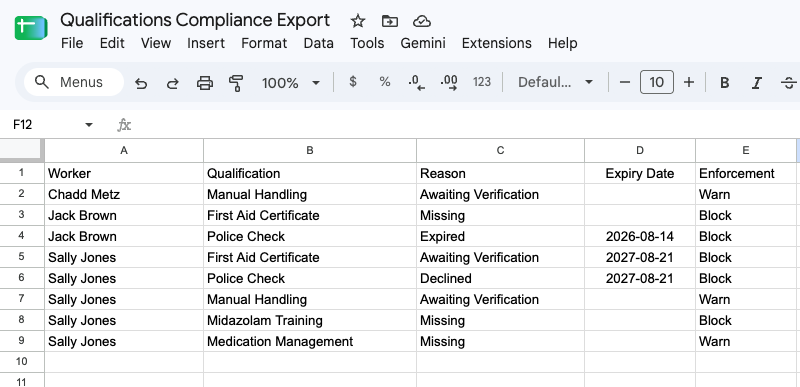Image resolution: width=800 pixels, height=387 pixels.
Task: Click the Reason header cell
Action: pos(500,173)
